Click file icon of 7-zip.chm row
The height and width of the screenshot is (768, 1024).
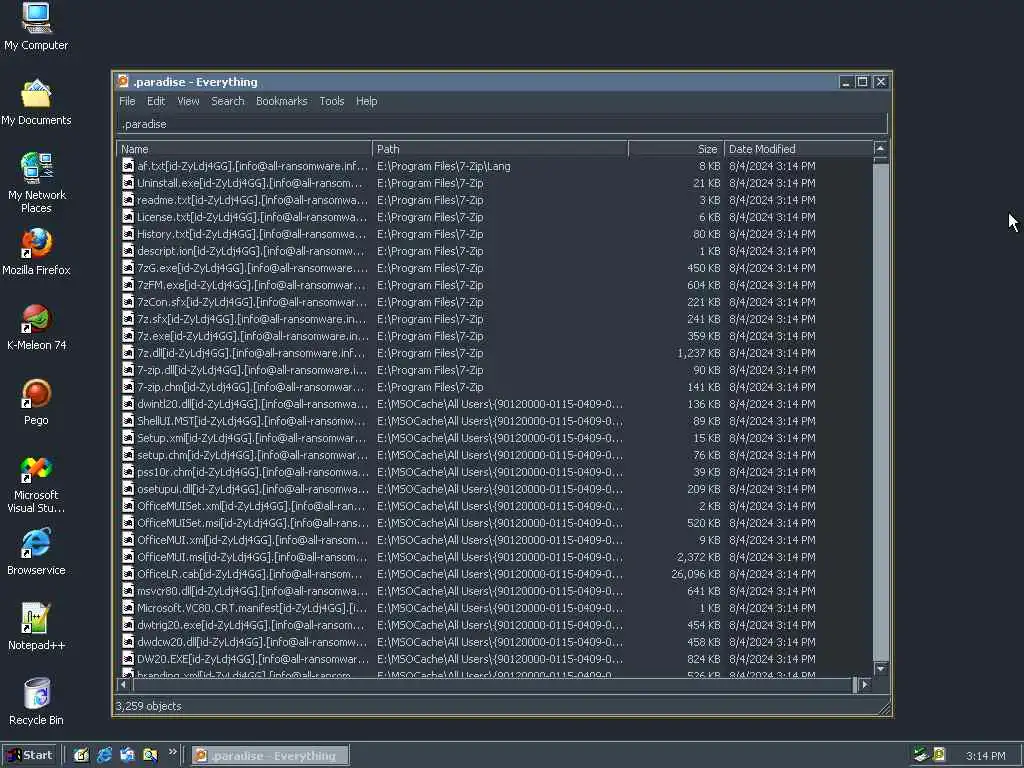coord(128,387)
